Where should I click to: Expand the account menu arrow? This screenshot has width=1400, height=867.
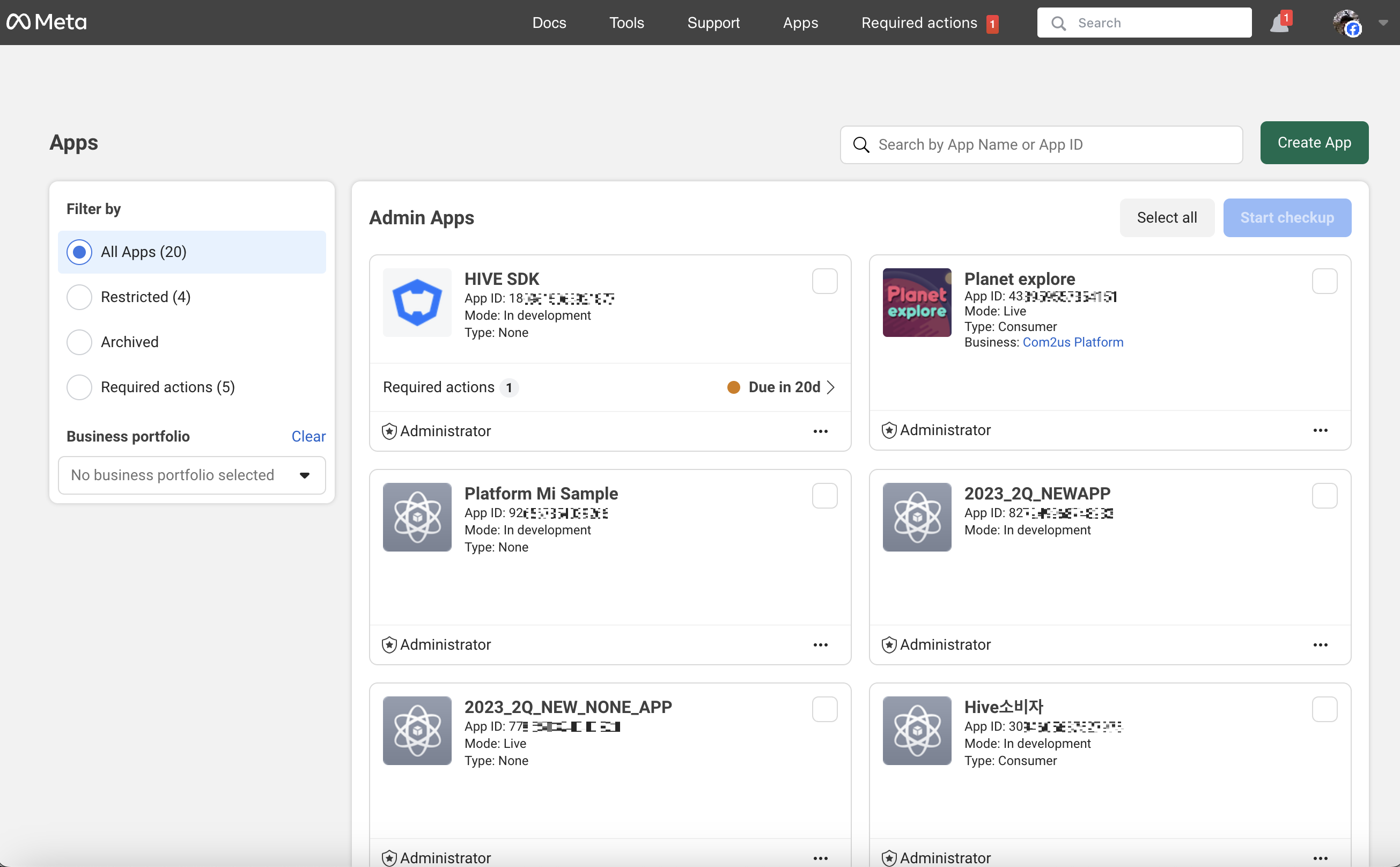point(1383,23)
